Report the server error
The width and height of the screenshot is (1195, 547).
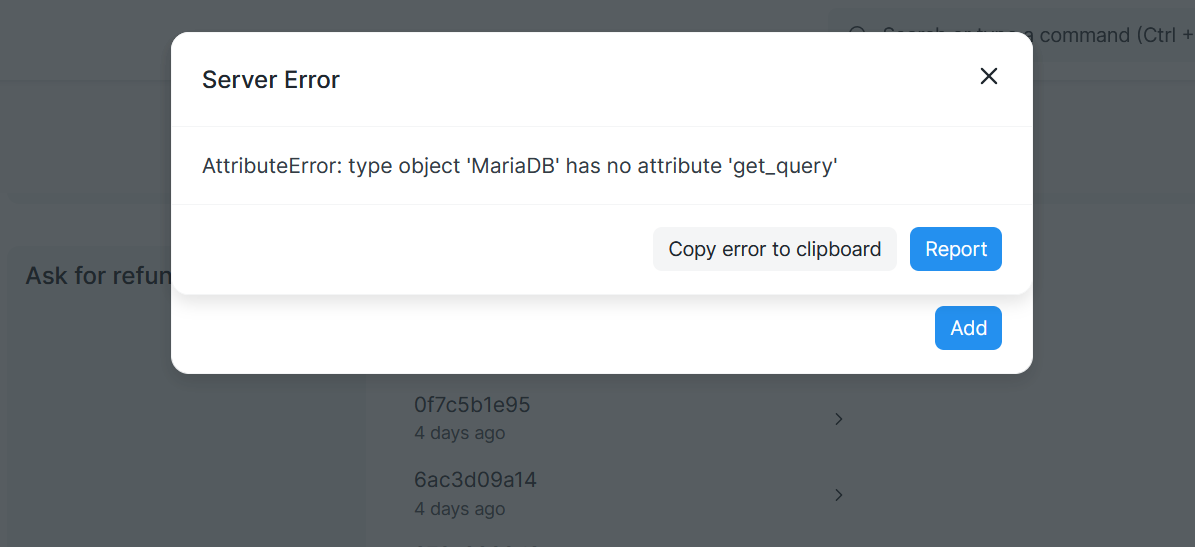[x=956, y=249]
